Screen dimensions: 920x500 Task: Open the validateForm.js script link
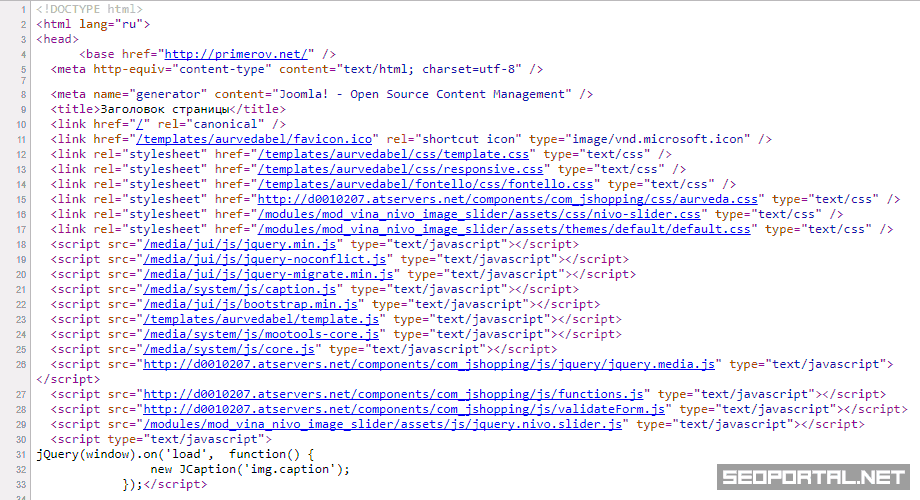[x=405, y=409]
